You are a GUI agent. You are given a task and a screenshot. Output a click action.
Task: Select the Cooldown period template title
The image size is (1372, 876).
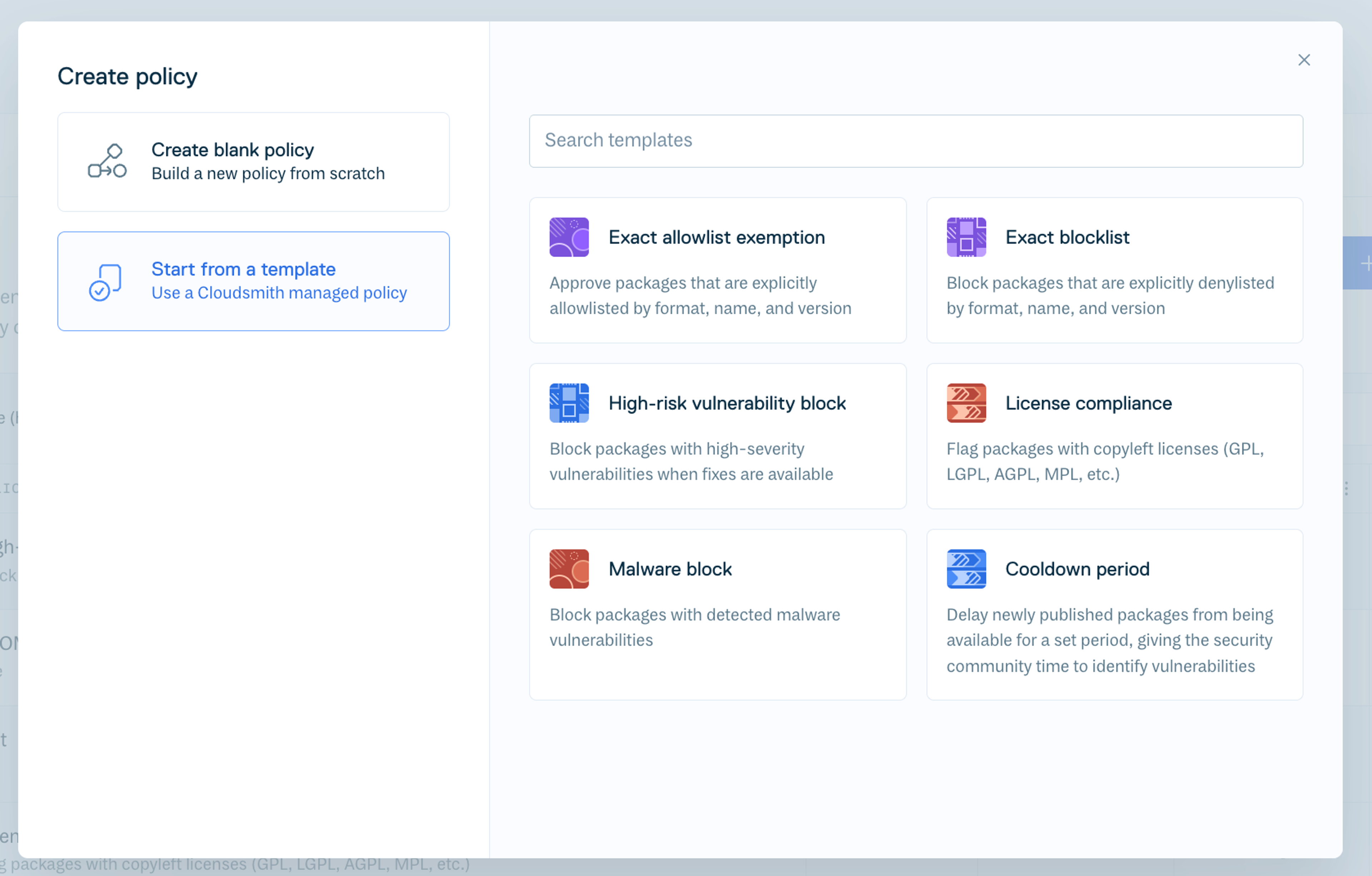point(1077,569)
